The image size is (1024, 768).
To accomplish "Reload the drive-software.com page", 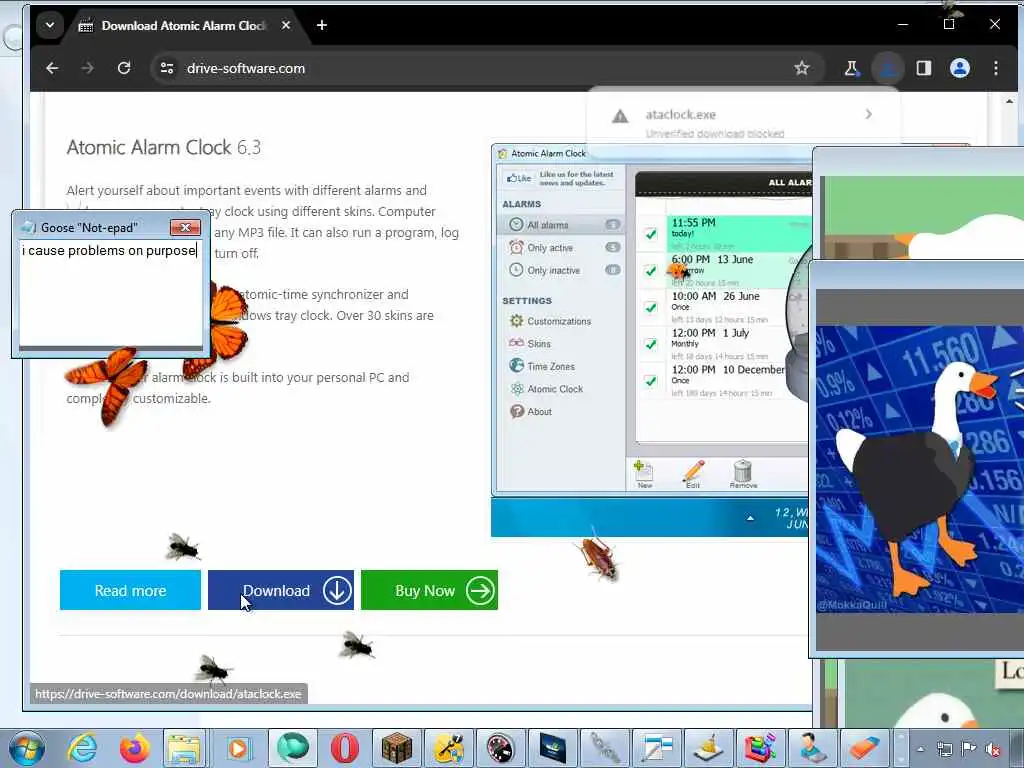I will pyautogui.click(x=123, y=68).
